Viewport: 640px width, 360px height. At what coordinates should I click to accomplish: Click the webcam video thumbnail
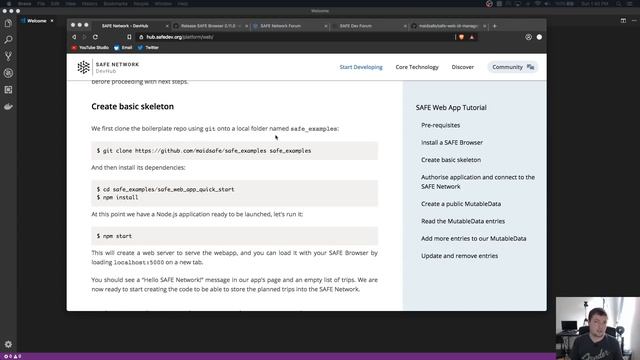pyautogui.click(x=598, y=328)
